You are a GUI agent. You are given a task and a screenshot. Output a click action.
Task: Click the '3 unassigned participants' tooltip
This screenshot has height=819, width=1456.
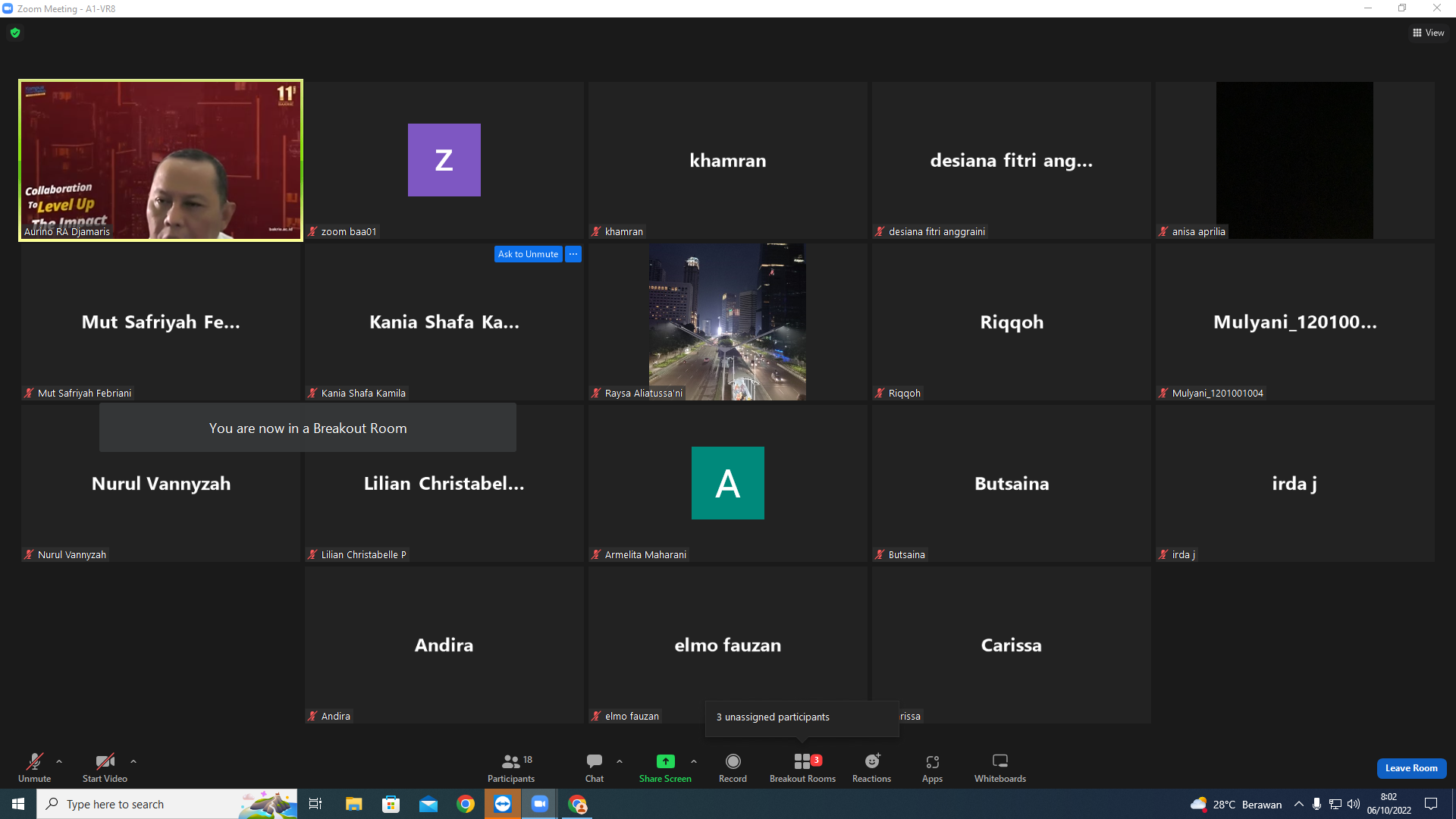click(802, 717)
